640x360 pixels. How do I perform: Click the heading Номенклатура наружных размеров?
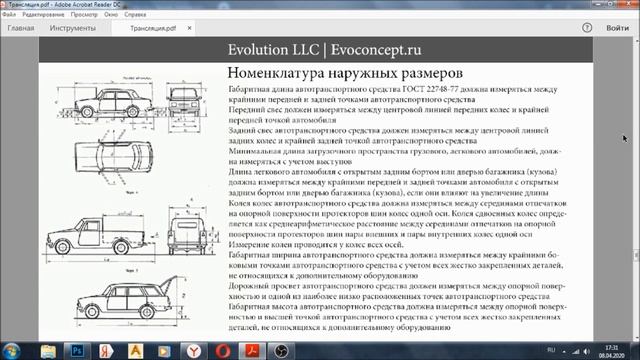coord(345,73)
